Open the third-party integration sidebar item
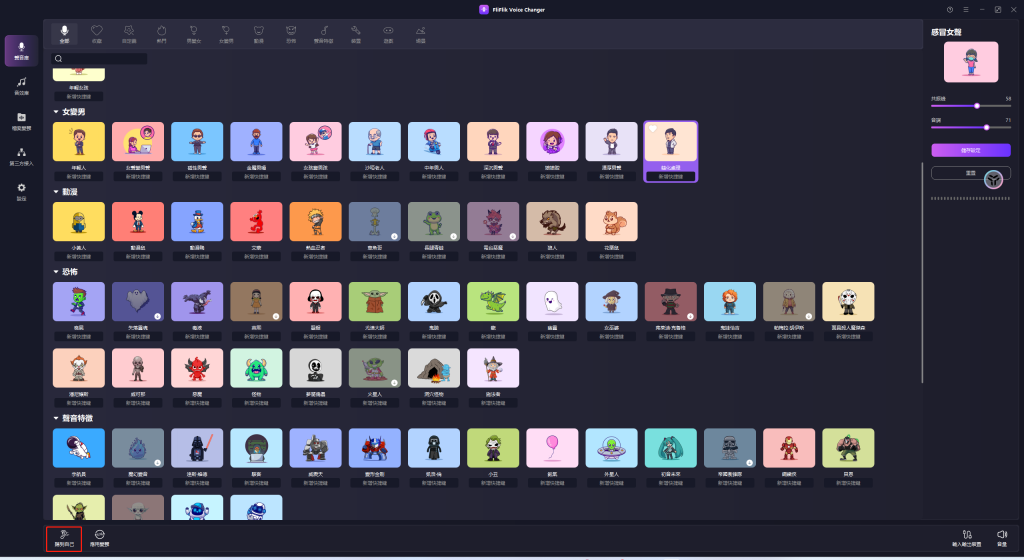Screen dimensions: 1024x560 pyautogui.click(x=22, y=156)
